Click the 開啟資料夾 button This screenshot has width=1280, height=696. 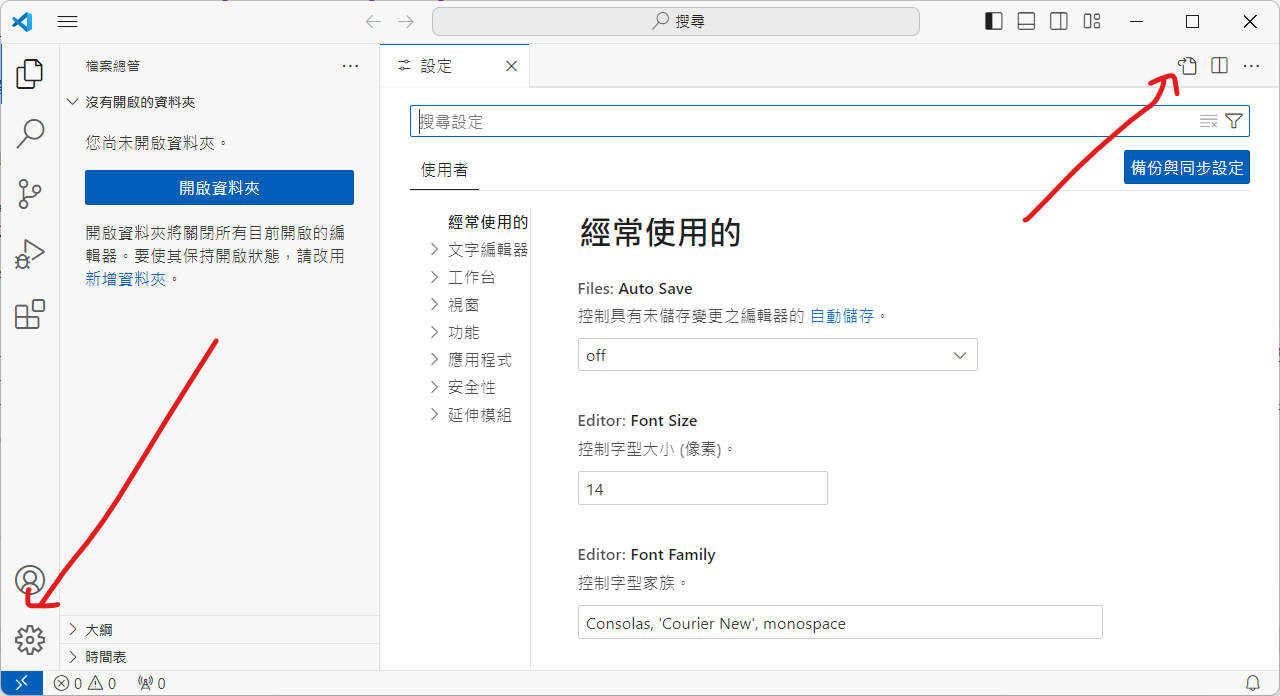(219, 187)
